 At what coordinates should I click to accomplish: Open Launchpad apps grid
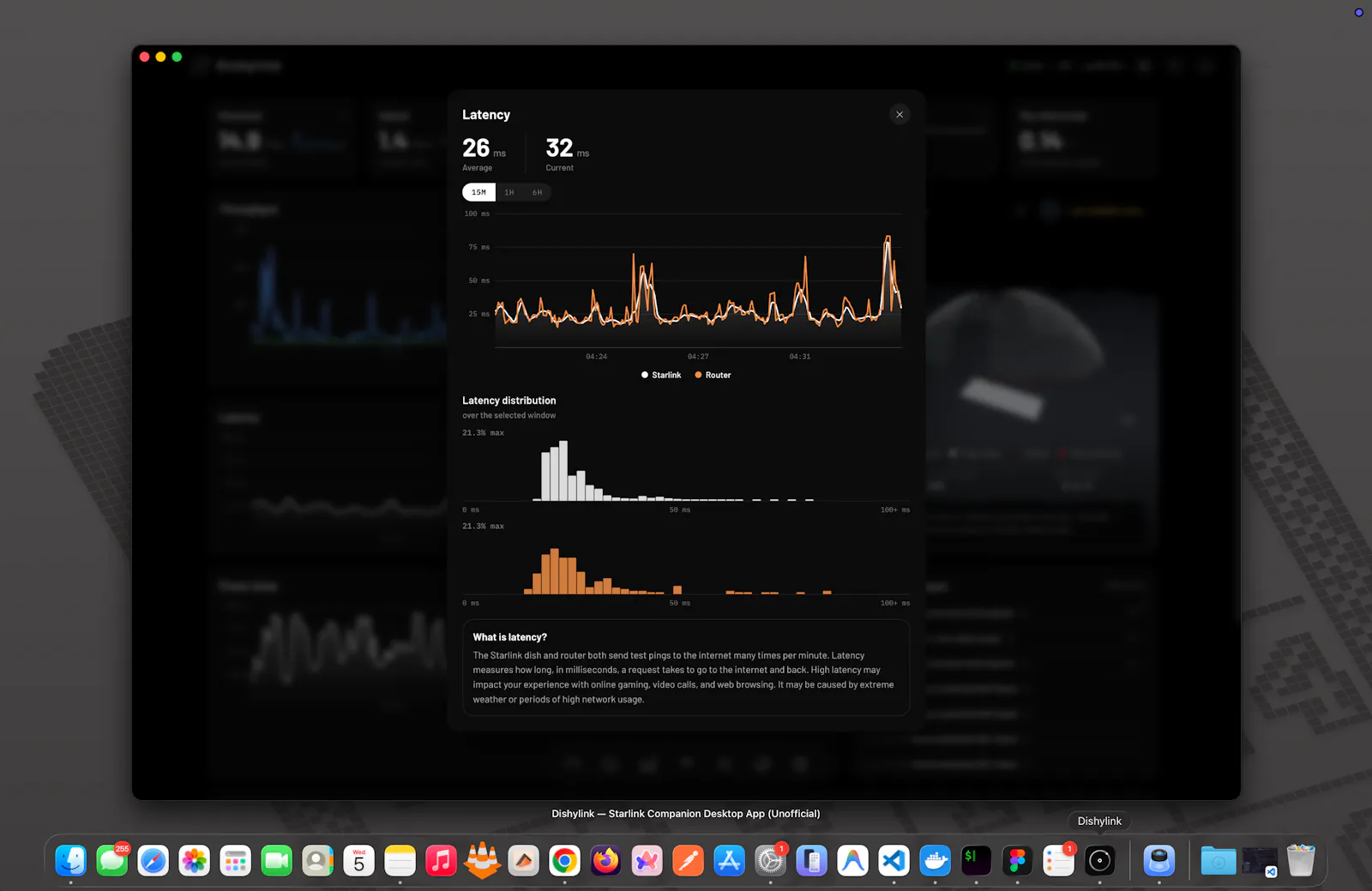tap(236, 860)
